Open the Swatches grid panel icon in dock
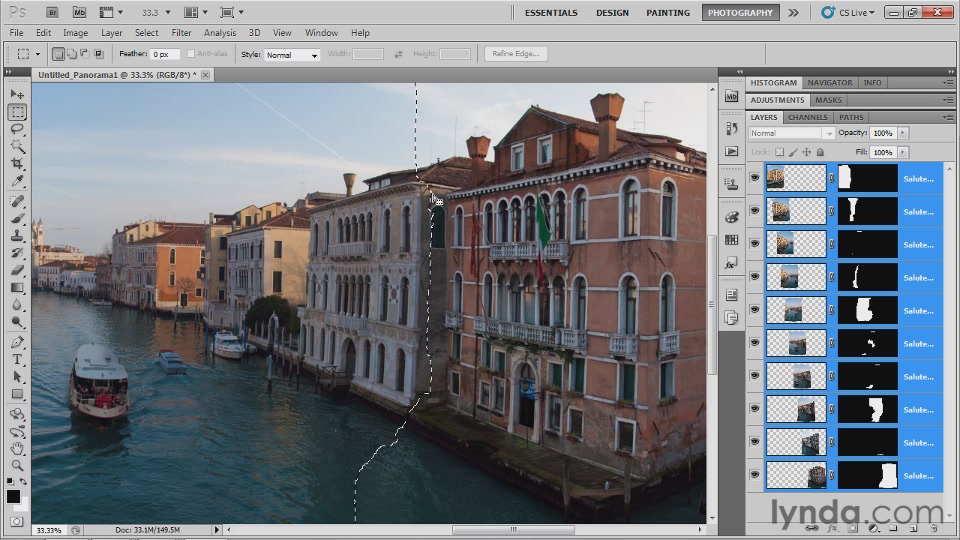This screenshot has height=540, width=960. point(732,240)
